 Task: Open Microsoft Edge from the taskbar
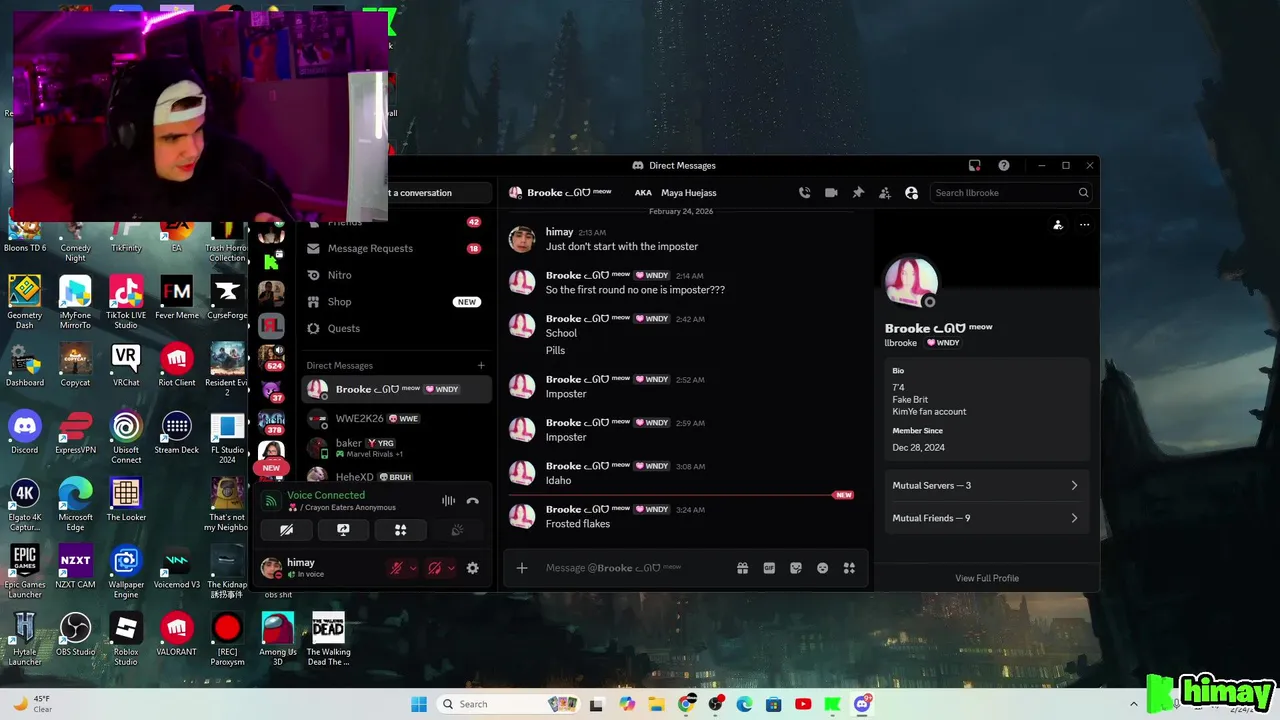click(744, 704)
